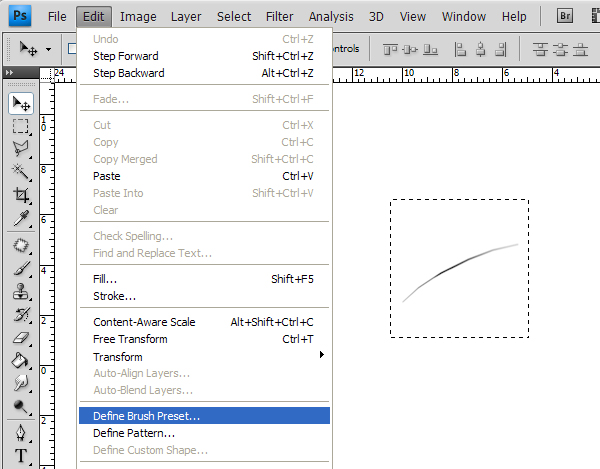Select the Move tool in the toolbox
Screen dimensions: 600x469
[20, 103]
